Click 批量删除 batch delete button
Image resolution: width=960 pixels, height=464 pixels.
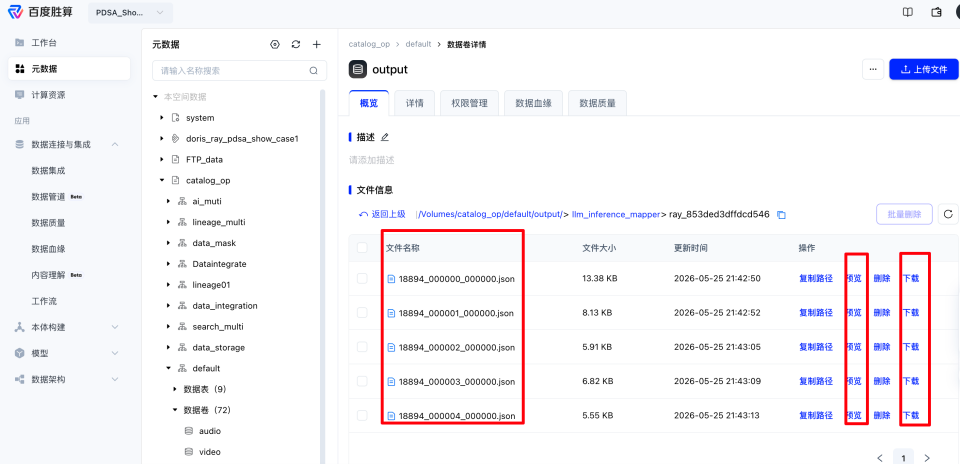click(904, 214)
